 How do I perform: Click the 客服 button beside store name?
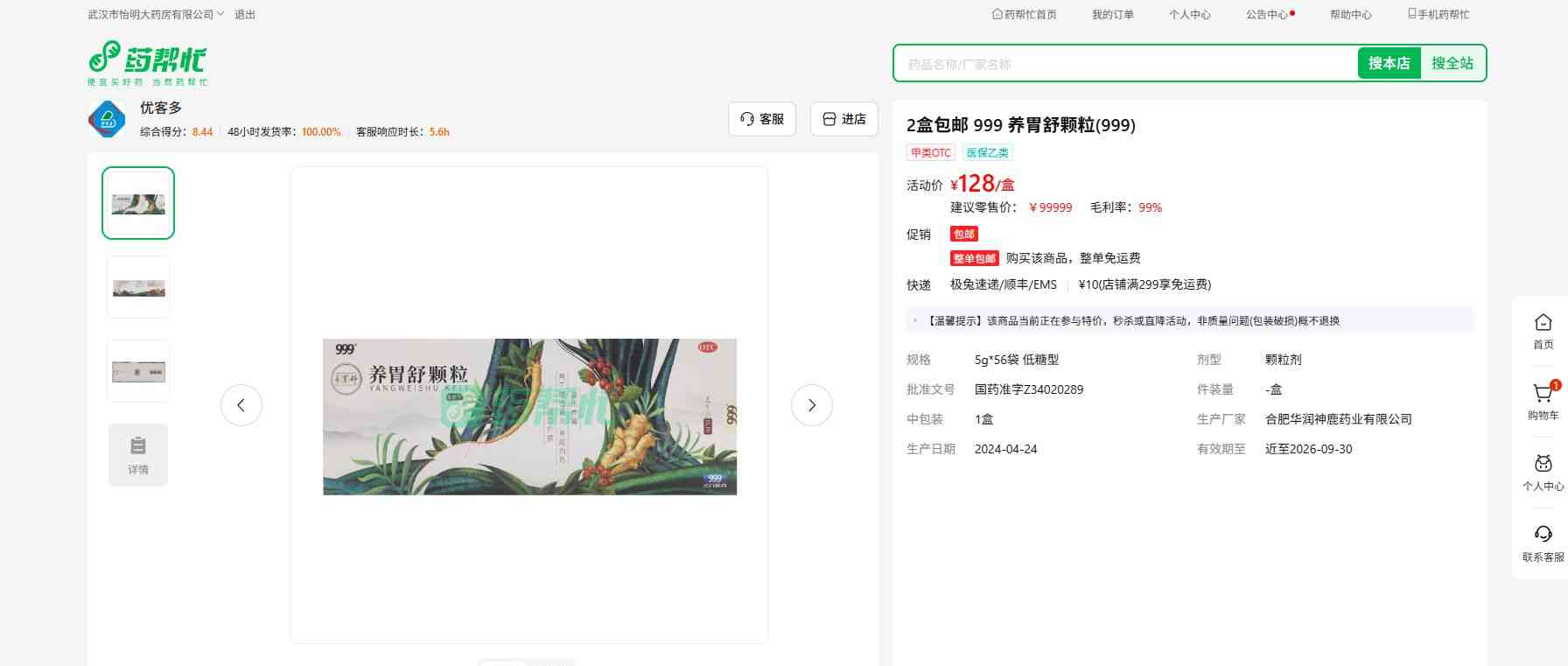[762, 119]
